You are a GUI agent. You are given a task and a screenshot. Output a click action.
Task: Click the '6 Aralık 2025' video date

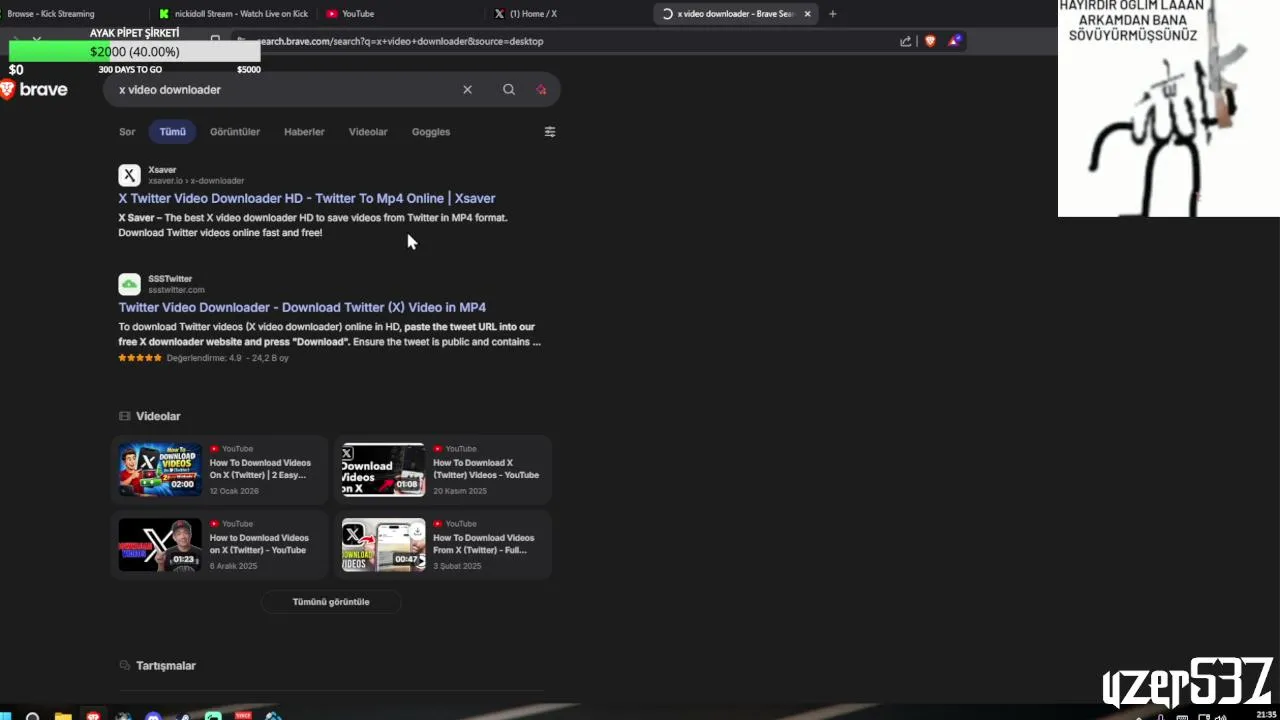click(x=233, y=566)
